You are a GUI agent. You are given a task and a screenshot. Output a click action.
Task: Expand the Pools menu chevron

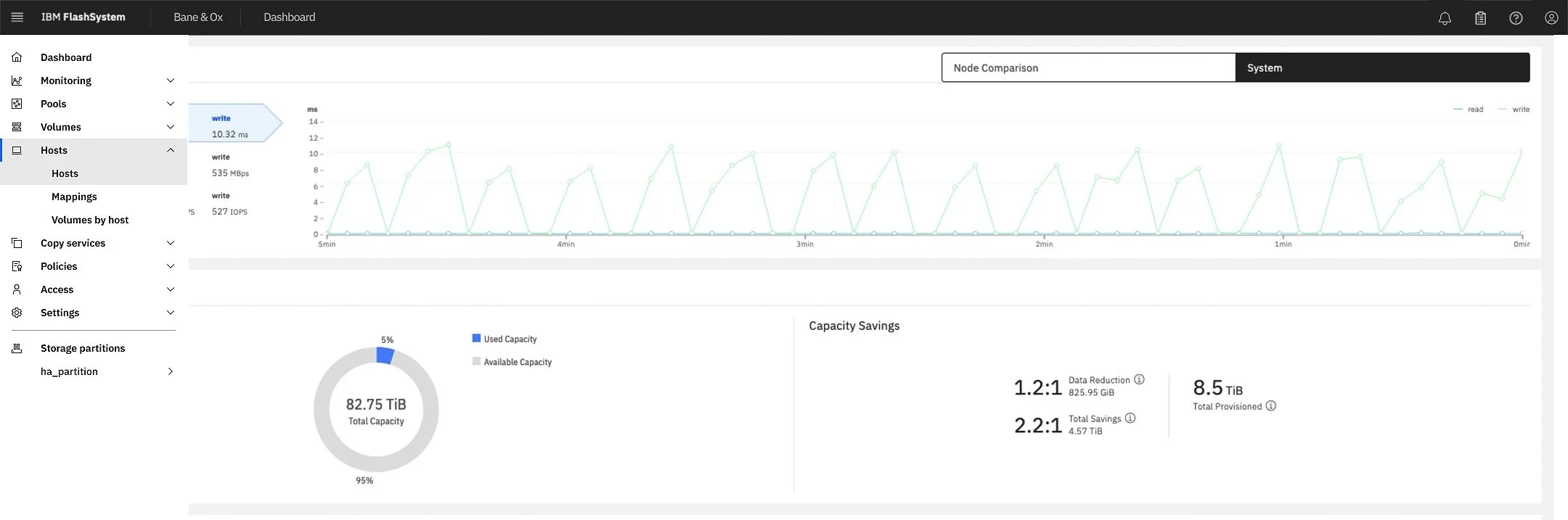click(171, 104)
